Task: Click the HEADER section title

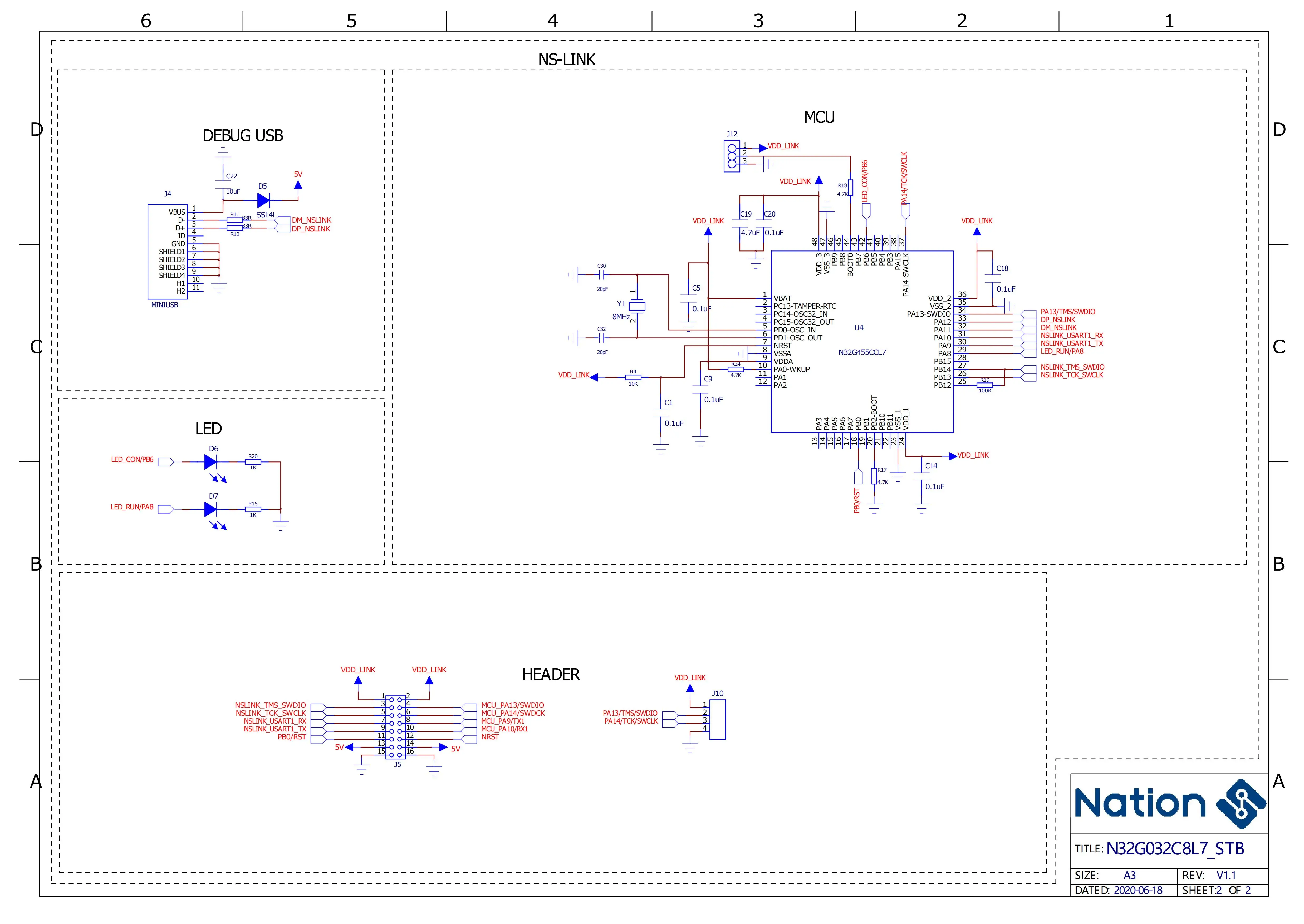Action: (x=551, y=674)
